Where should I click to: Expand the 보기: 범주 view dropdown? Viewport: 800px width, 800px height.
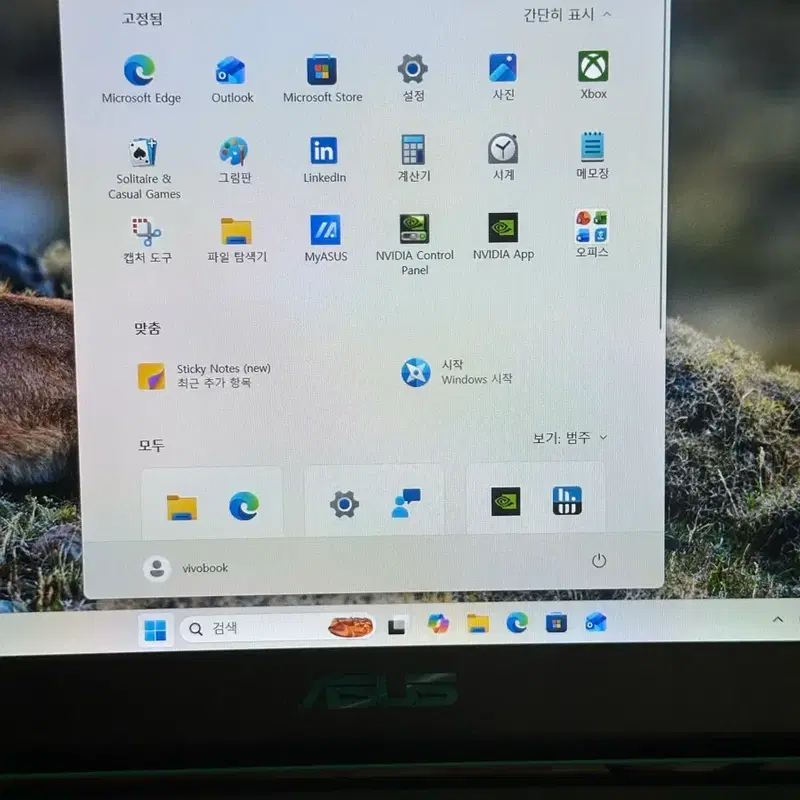570,438
